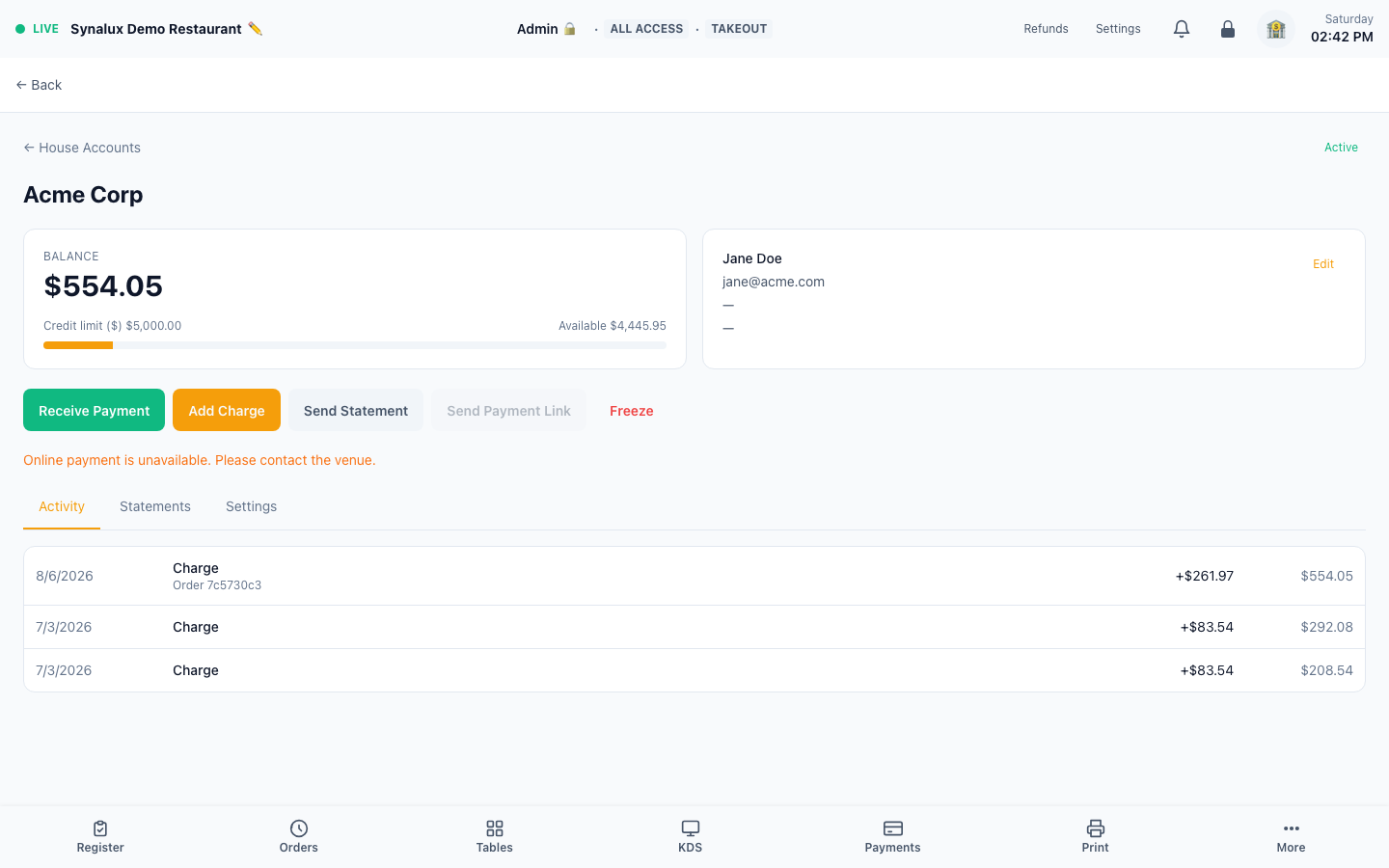Open Register in bottom navigation
Screen dimensions: 1389x868
point(100,836)
